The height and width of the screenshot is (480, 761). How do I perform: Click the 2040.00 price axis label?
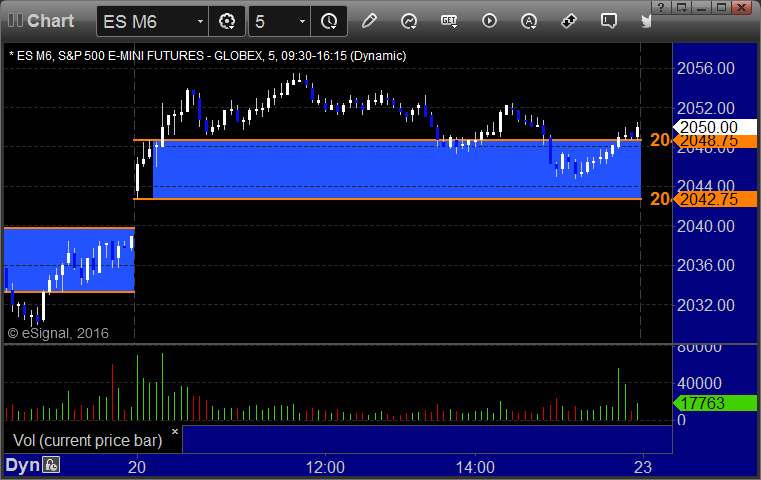pos(706,226)
